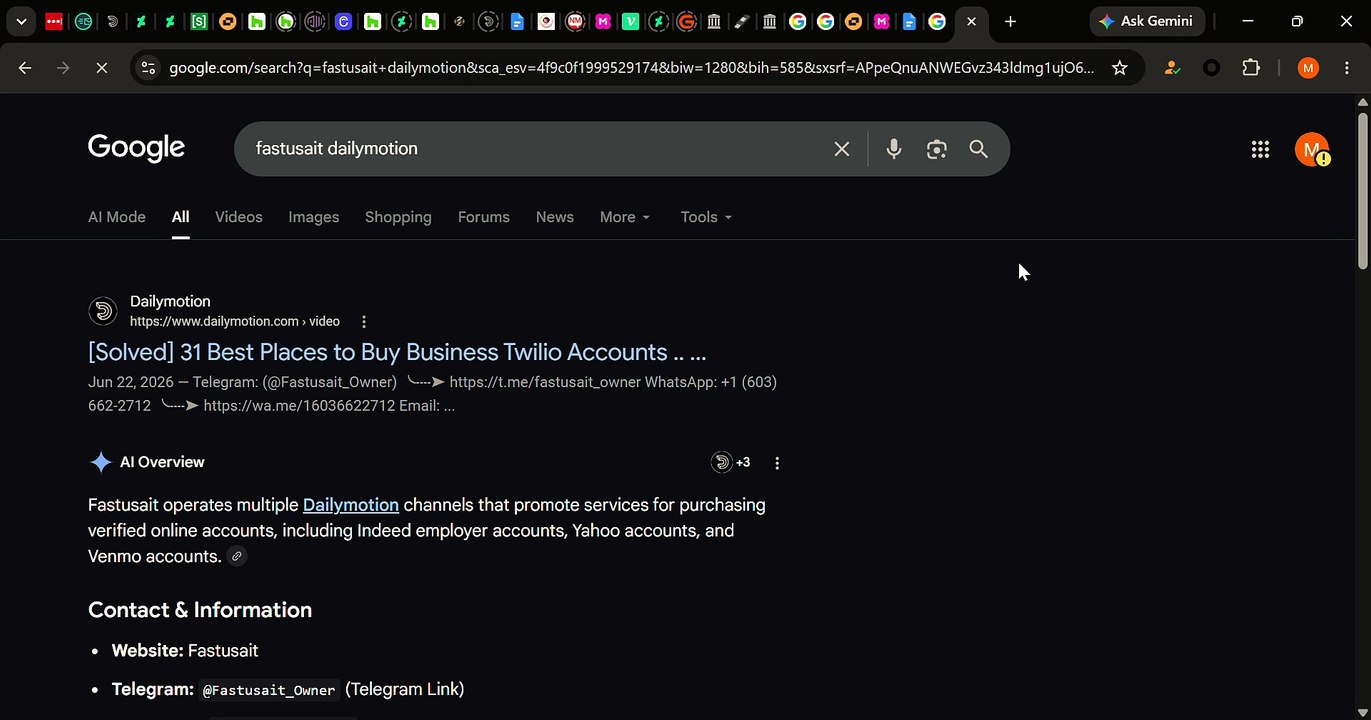
Task: Click the Website: Fastusait line
Action: click(185, 651)
